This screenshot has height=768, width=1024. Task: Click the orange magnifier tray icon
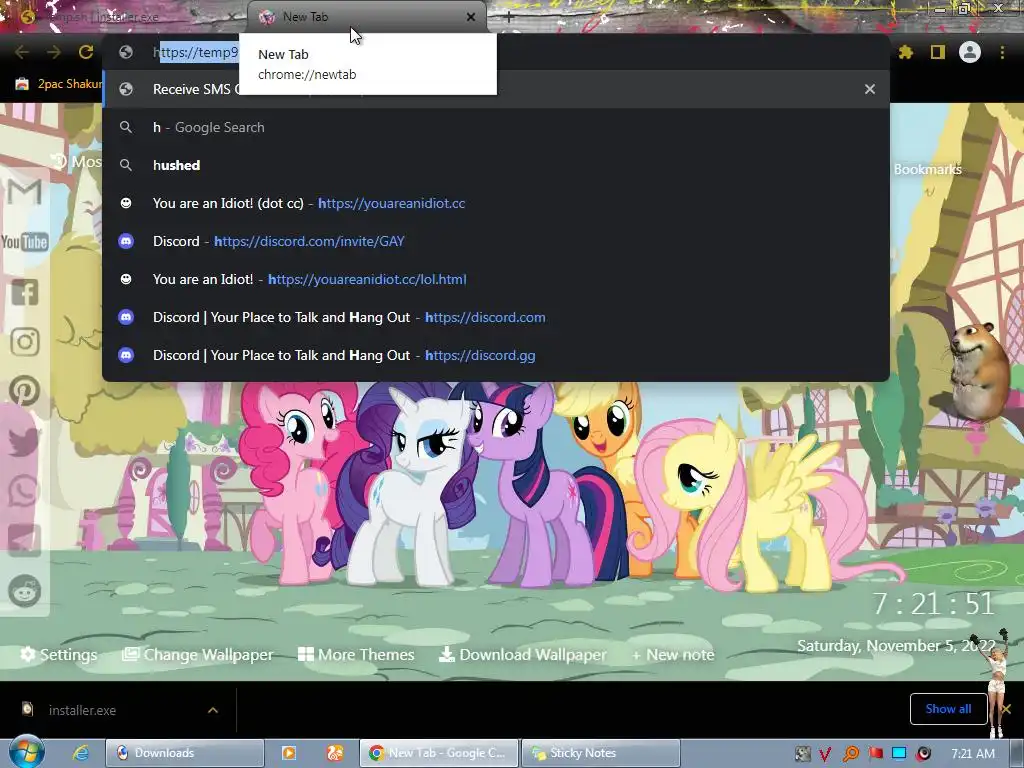pyautogui.click(x=851, y=754)
